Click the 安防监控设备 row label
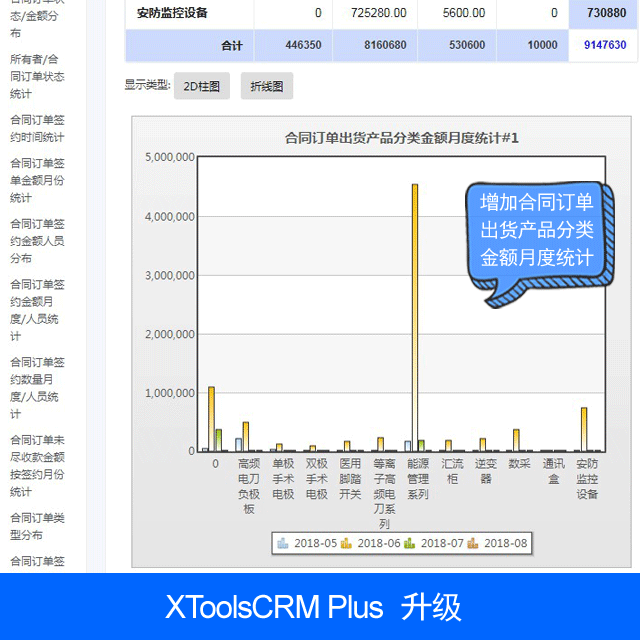This screenshot has height=640, width=640. tap(172, 13)
